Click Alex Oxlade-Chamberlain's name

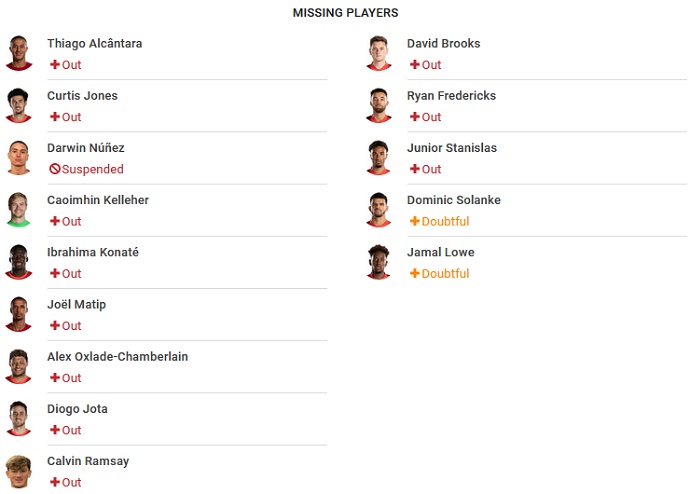tap(117, 356)
